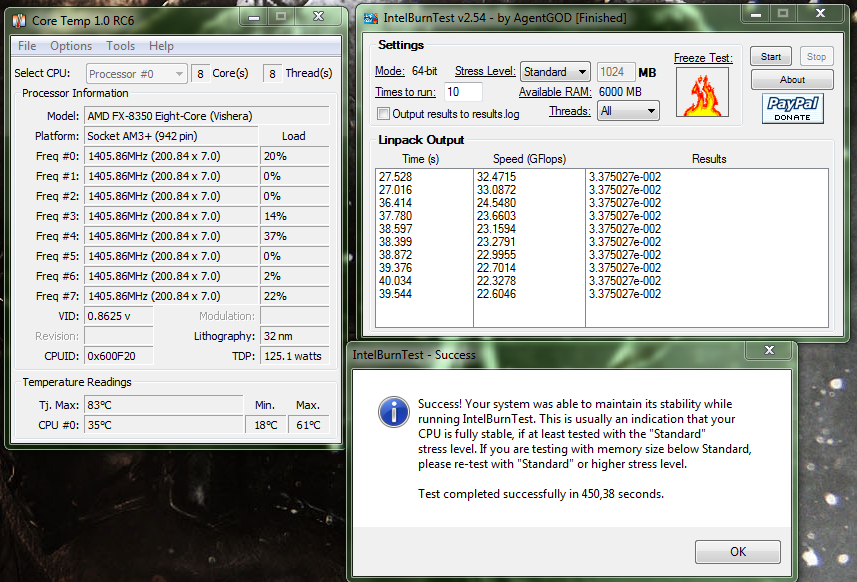
Task: Minimize the Core Temp window
Action: (x=254, y=17)
